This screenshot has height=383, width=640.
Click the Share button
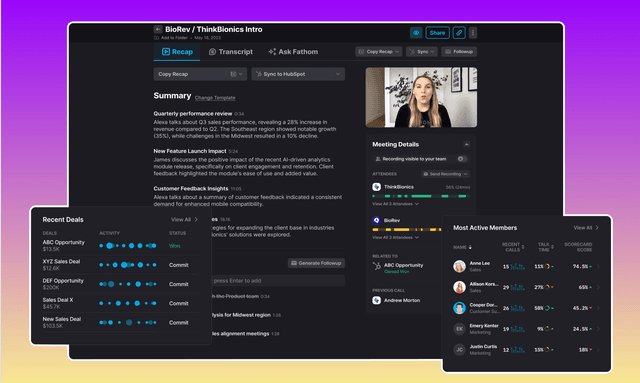(437, 33)
